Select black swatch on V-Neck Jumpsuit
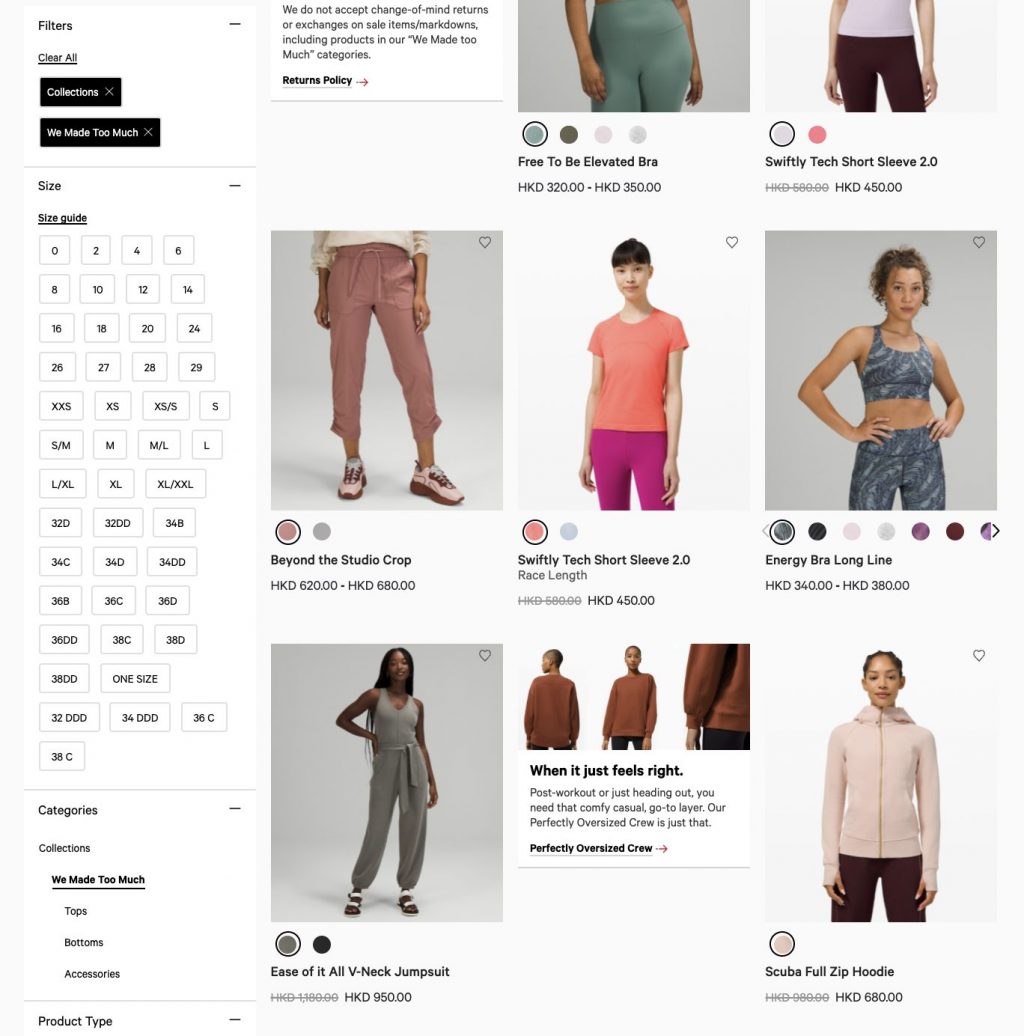Screen dimensions: 1024x1036 [322, 945]
